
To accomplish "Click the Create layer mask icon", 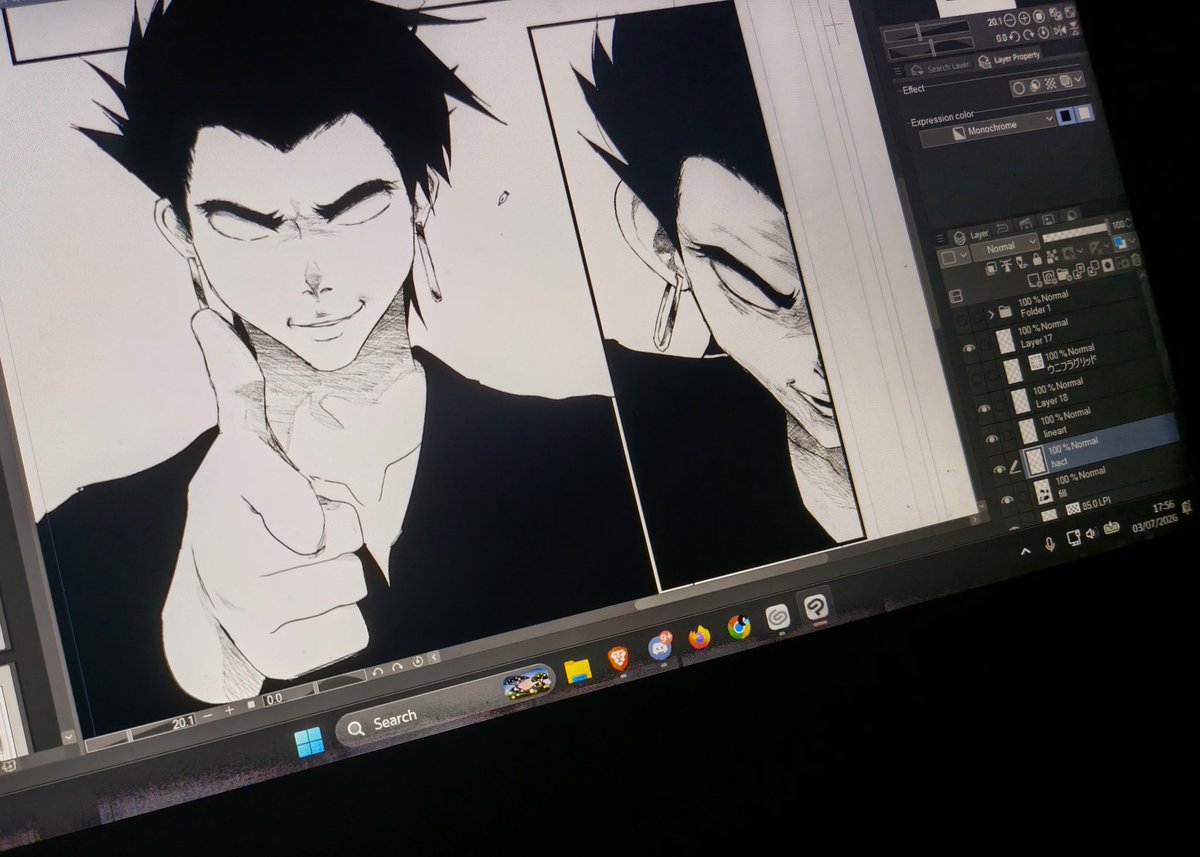I will (1108, 265).
